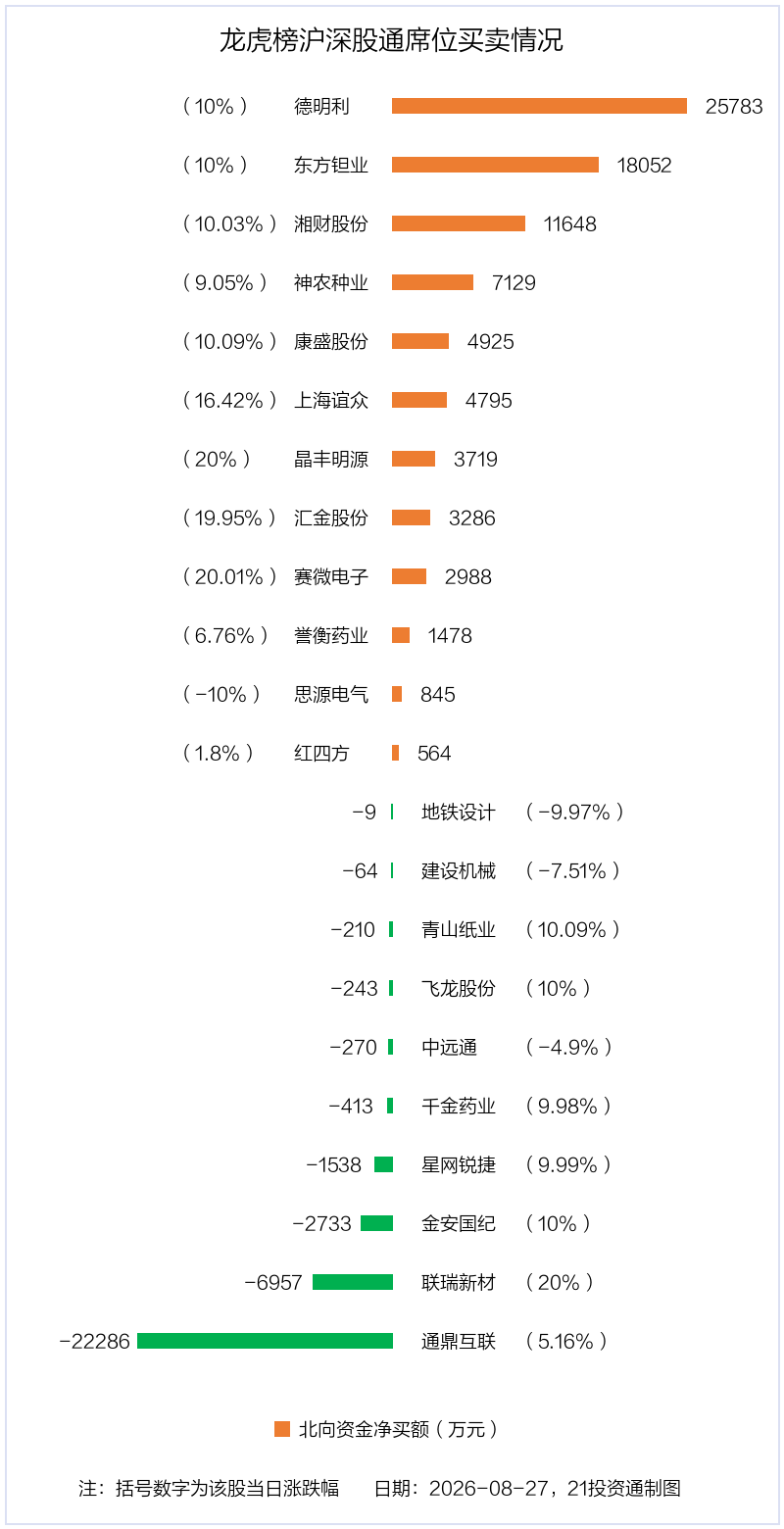This screenshot has width=784, height=1529.
Task: Select the 思源电气 (-10%) percentage label
Action: (221, 694)
